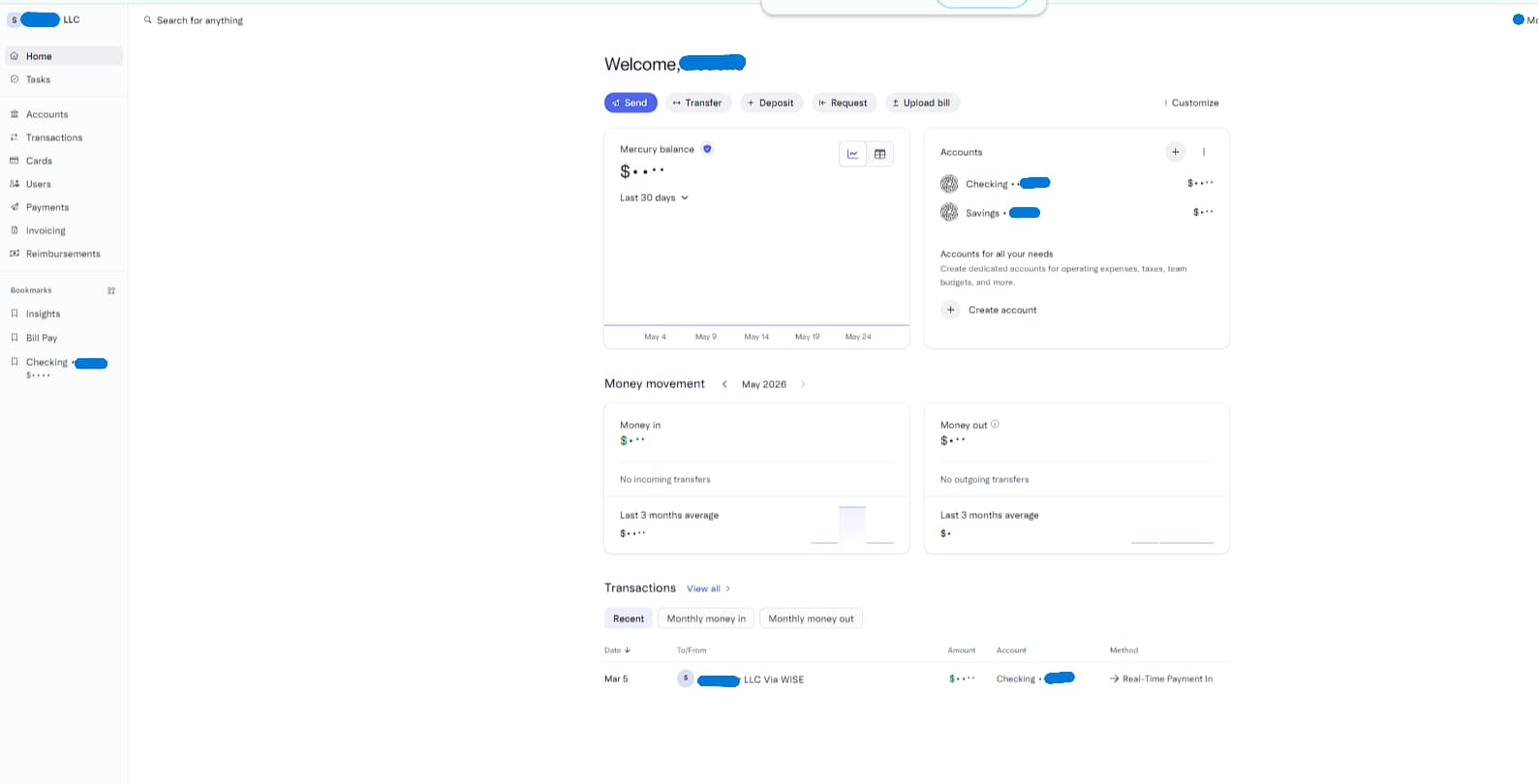The image size is (1538, 784).
Task: Click the info icon beside Money out
Action: [995, 424]
